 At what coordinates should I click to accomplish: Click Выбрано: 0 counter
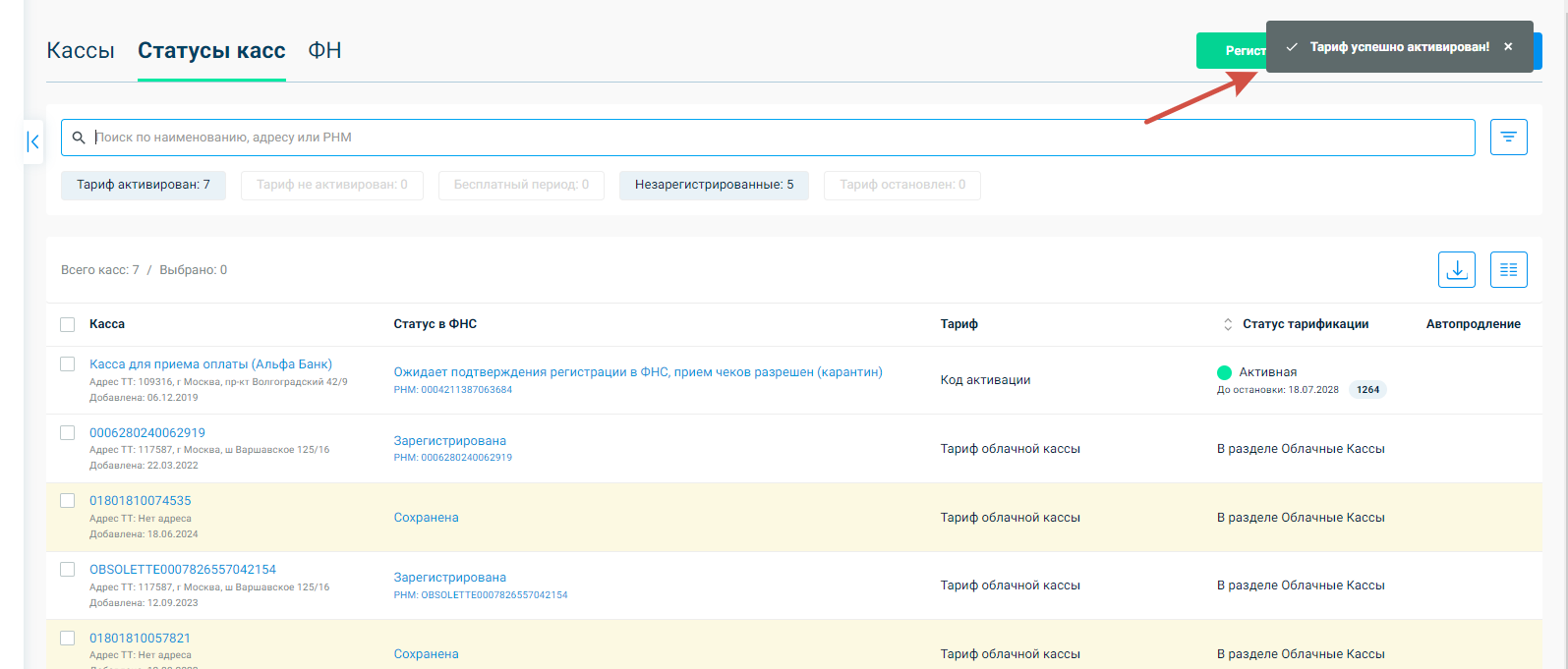click(x=194, y=270)
